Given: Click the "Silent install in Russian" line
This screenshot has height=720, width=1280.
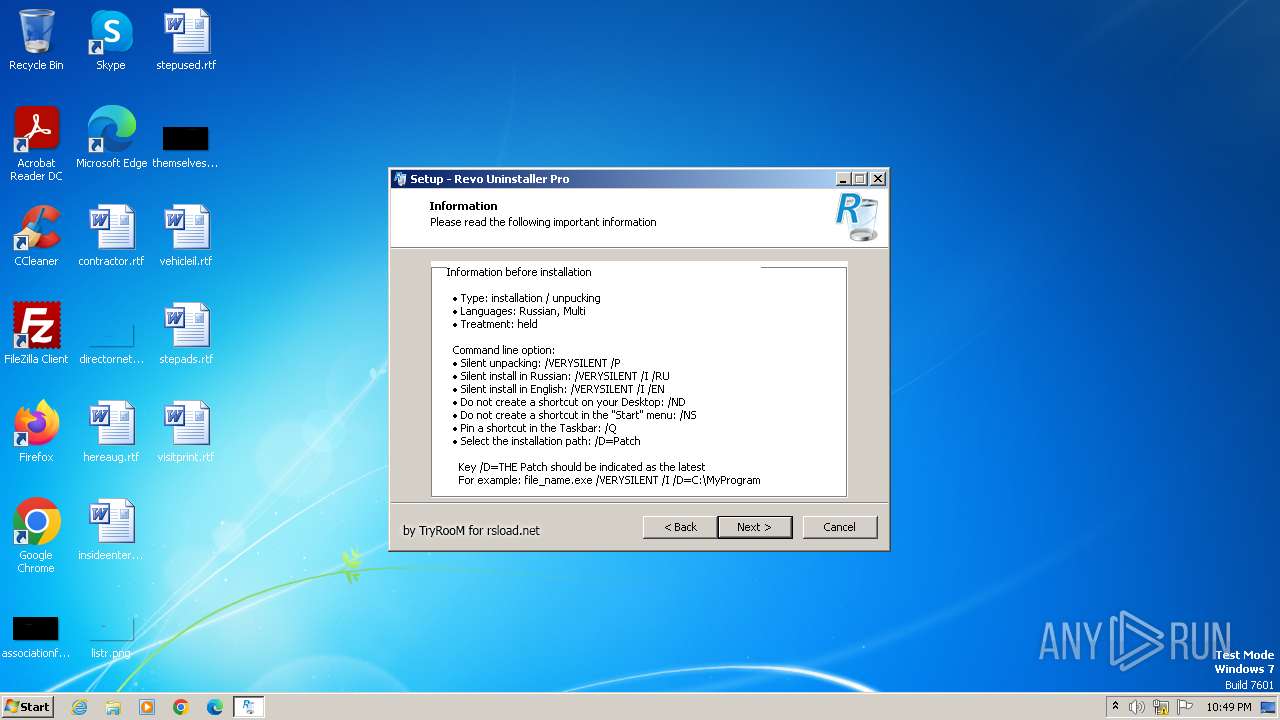Looking at the screenshot, I should [561, 376].
